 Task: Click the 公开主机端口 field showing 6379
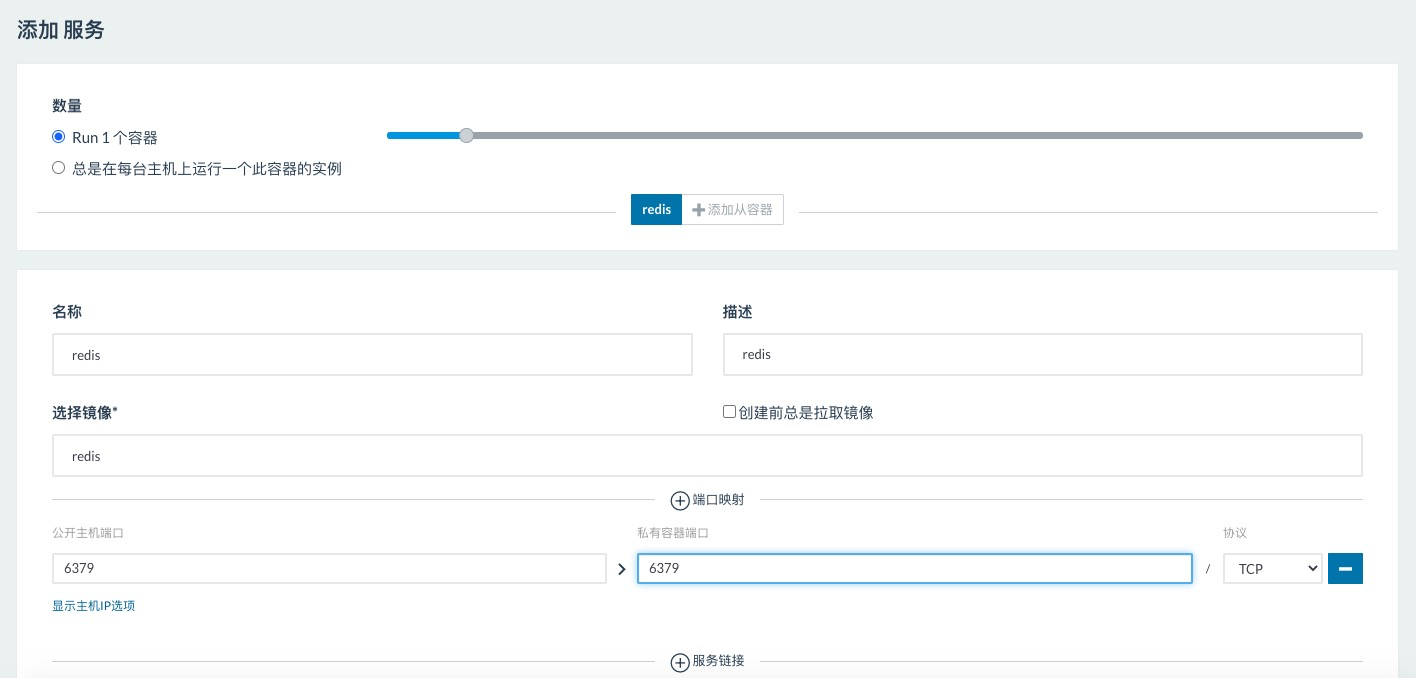point(329,568)
